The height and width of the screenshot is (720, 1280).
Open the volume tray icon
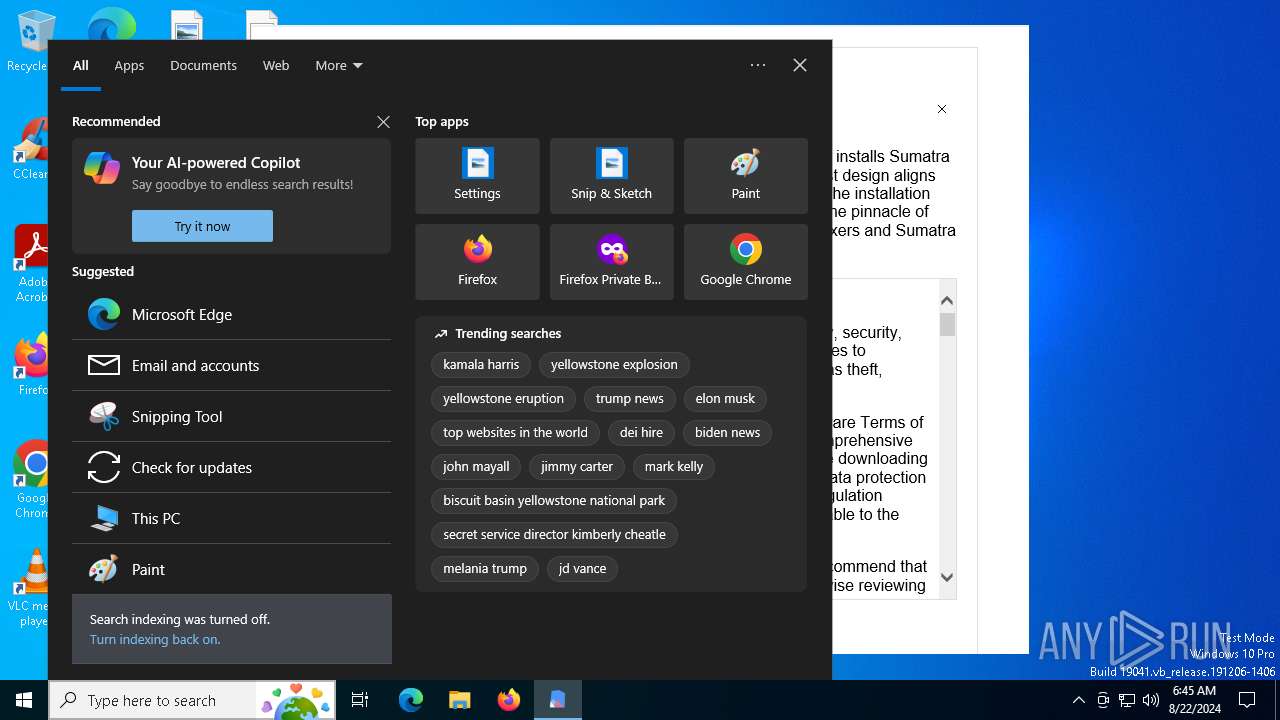coord(1151,700)
